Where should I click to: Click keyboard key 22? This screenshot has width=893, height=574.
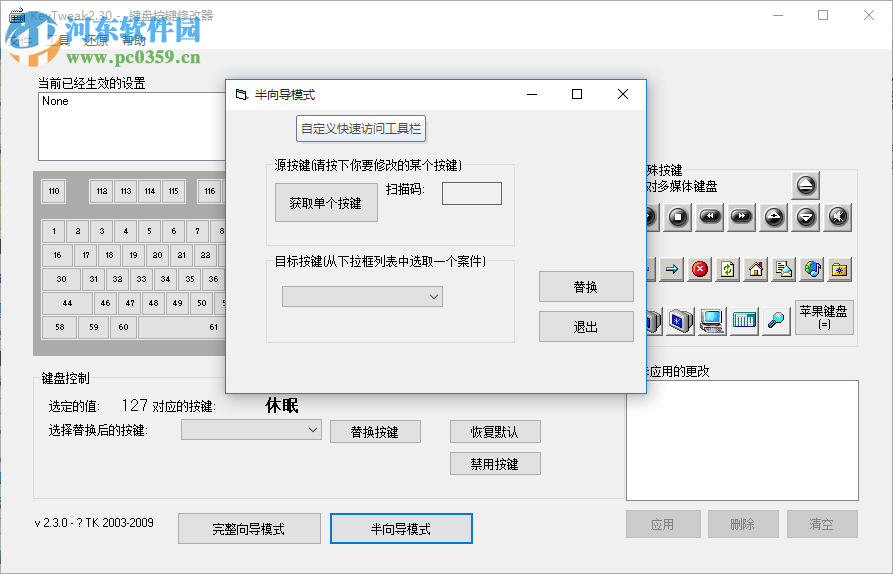click(205, 255)
